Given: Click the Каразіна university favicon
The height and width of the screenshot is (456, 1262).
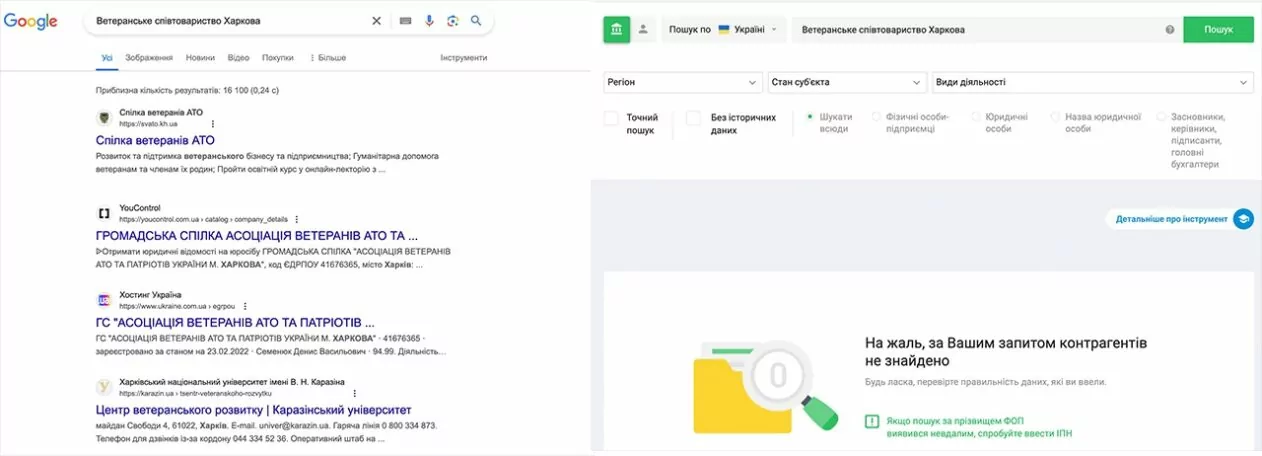Looking at the screenshot, I should coord(103,387).
